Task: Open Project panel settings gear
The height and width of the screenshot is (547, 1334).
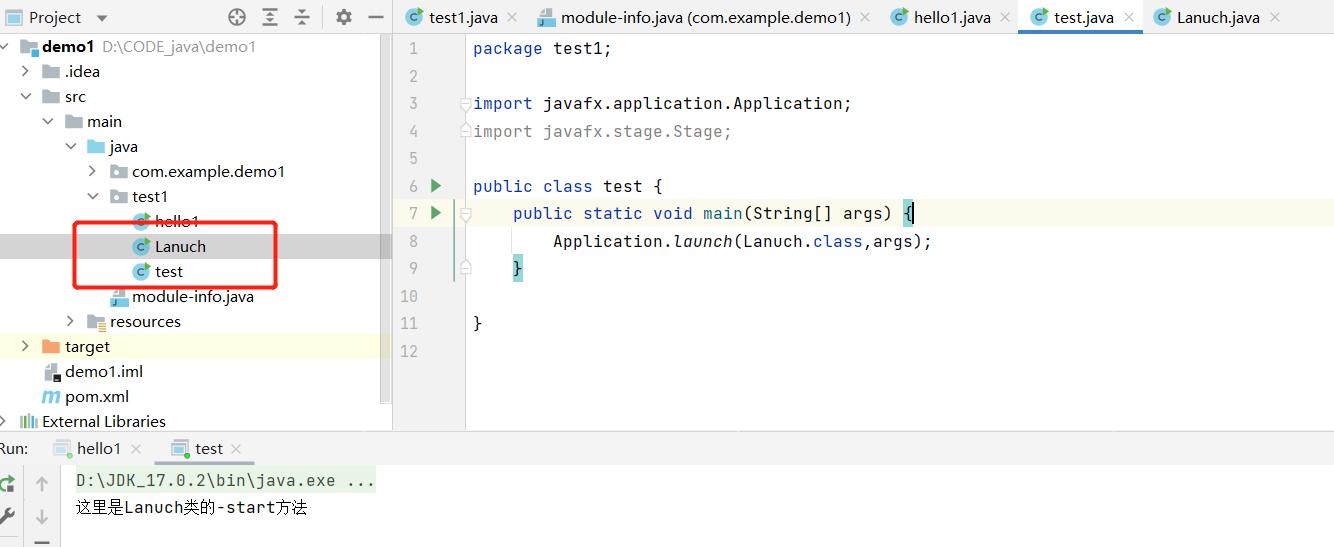Action: click(x=344, y=17)
